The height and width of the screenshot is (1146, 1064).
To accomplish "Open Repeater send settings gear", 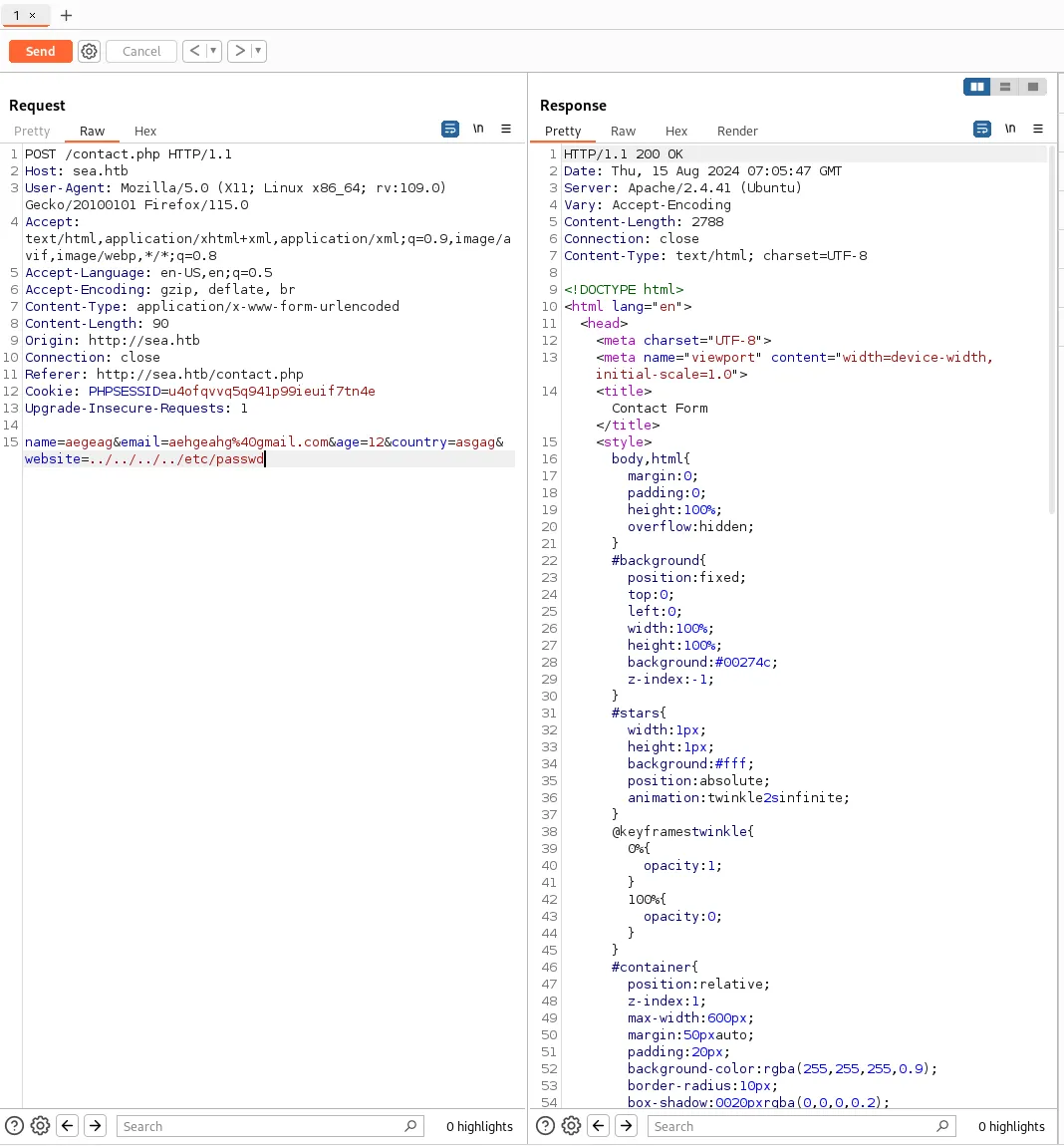I will click(x=89, y=51).
